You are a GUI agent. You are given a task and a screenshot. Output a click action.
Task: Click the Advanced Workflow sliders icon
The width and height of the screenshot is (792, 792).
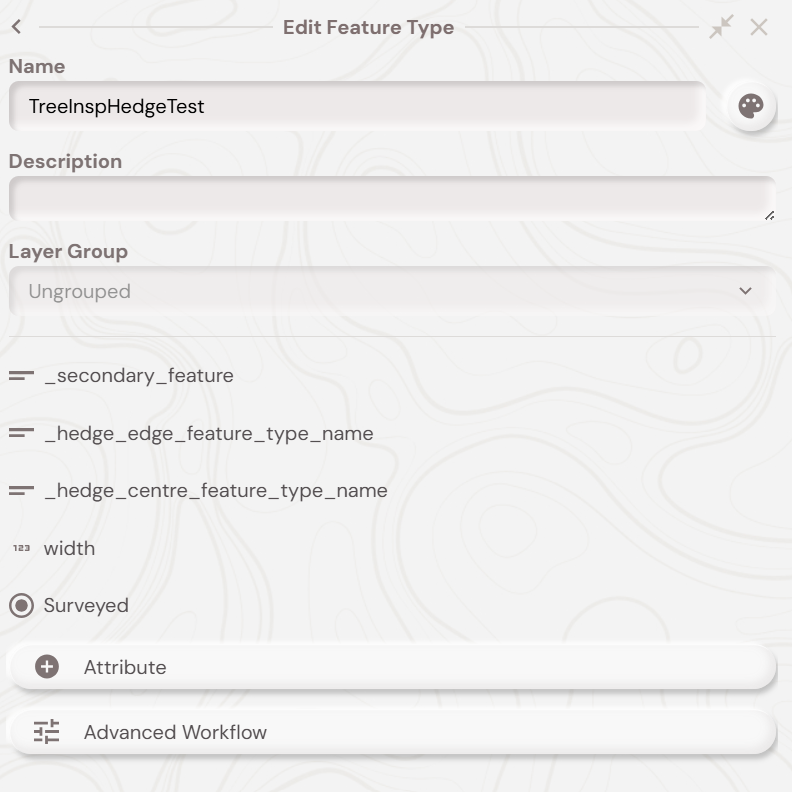tap(47, 732)
